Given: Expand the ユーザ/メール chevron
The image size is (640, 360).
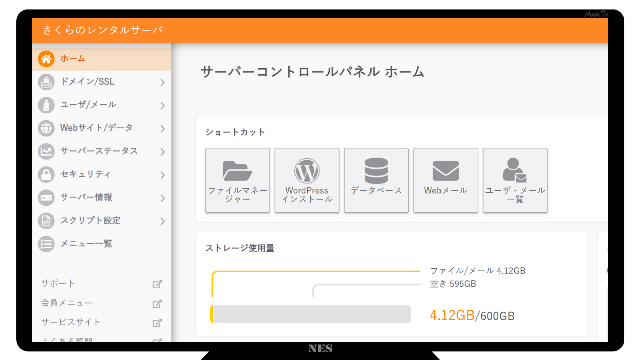Looking at the screenshot, I should pos(162,106).
